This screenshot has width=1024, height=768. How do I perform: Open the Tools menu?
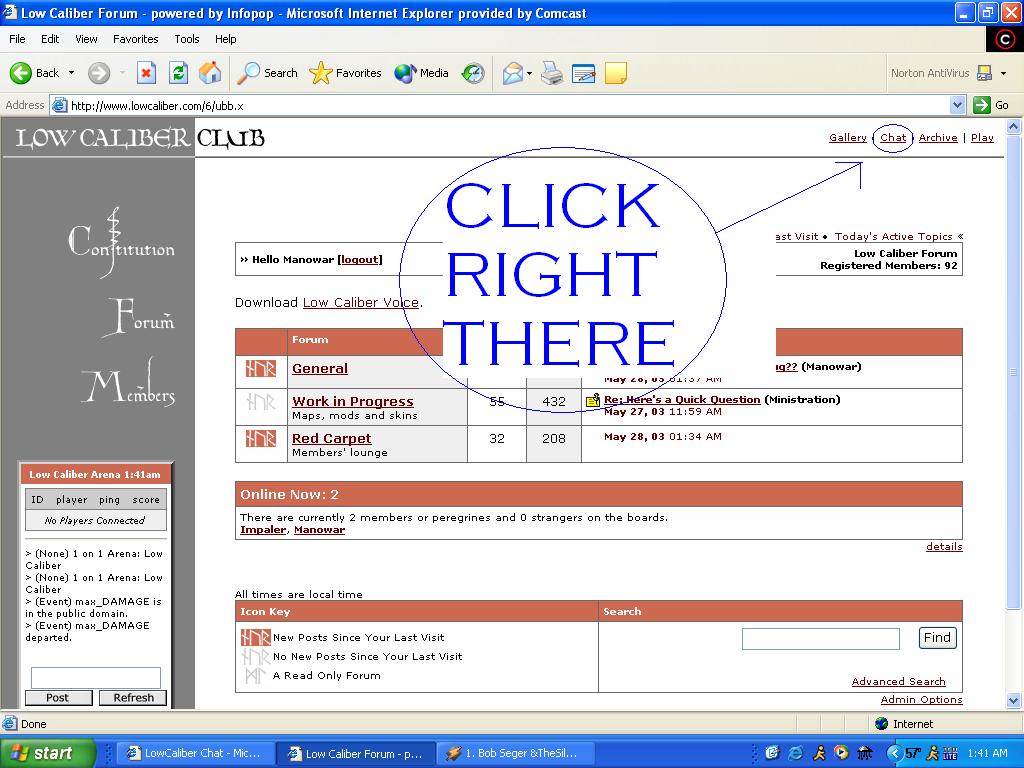tap(187, 39)
